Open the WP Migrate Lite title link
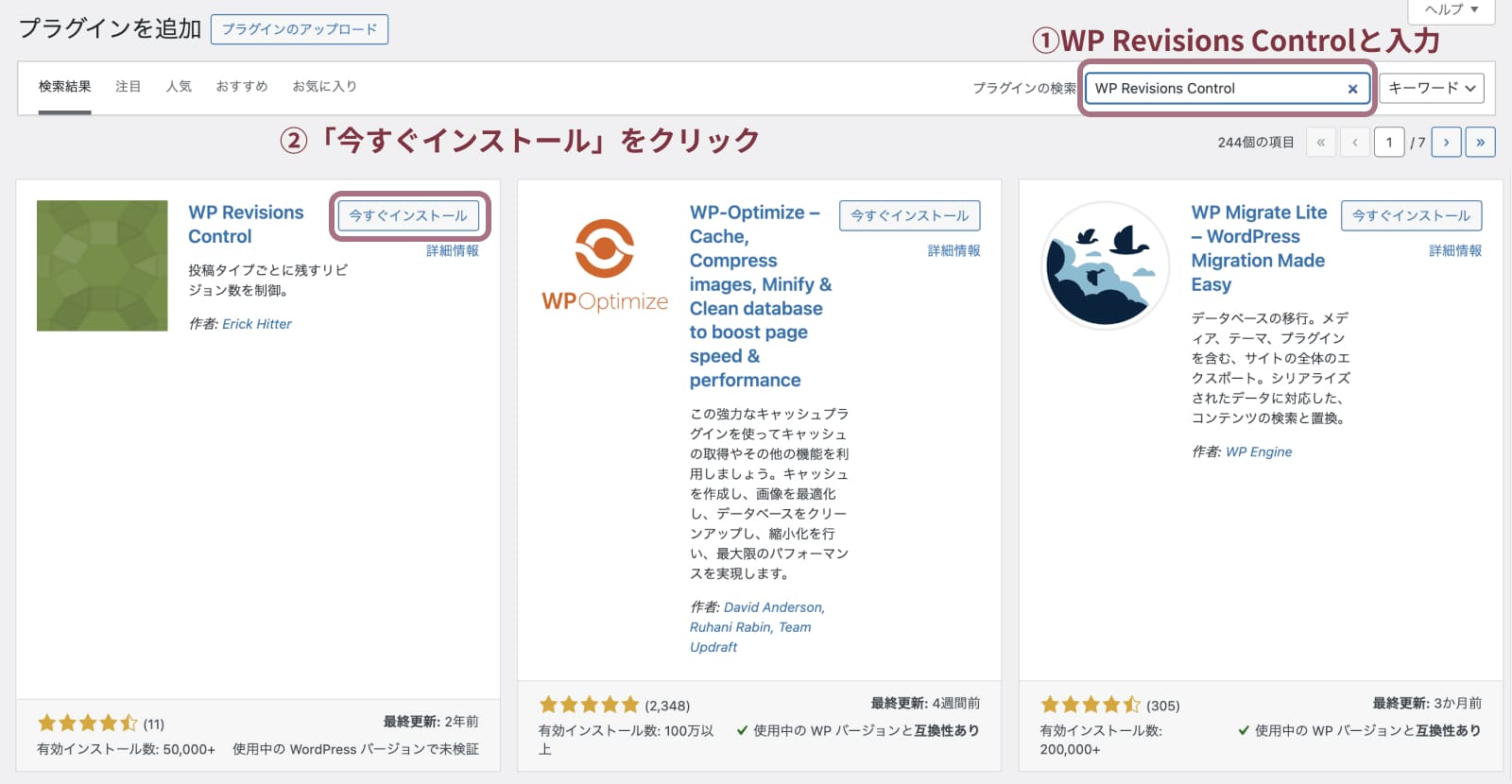Screen dimensions: 1512x784 (x=1259, y=248)
